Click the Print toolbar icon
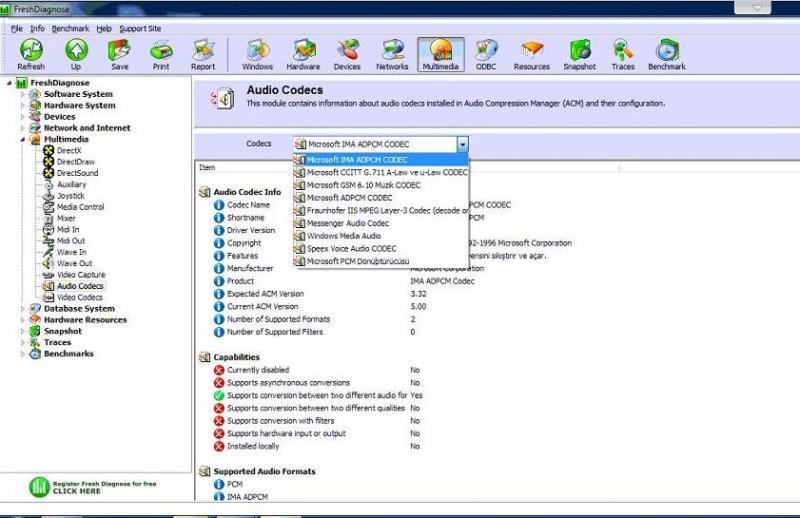This screenshot has width=800, height=518. tap(161, 54)
